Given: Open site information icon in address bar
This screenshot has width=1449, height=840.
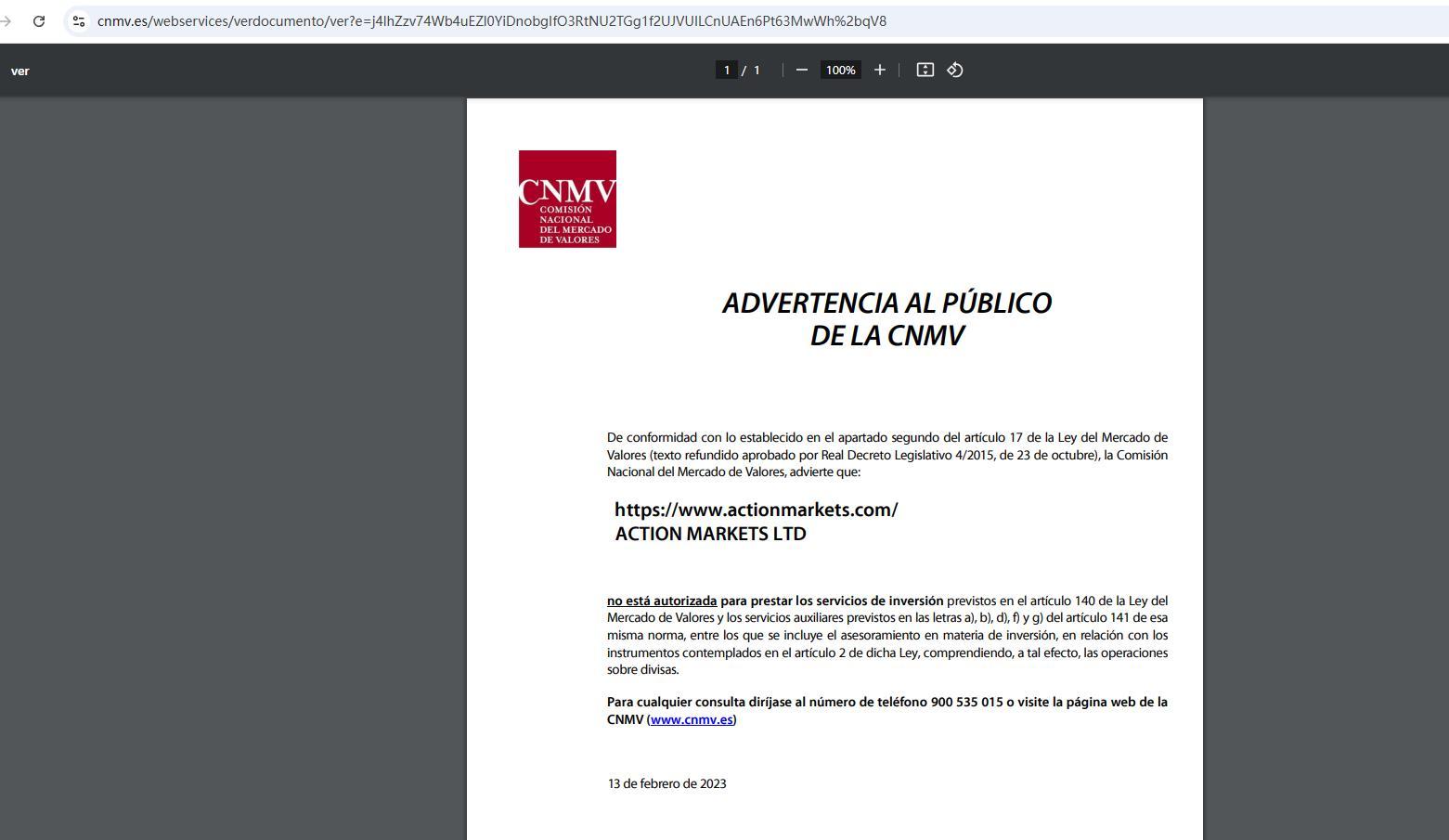Looking at the screenshot, I should 79,20.
